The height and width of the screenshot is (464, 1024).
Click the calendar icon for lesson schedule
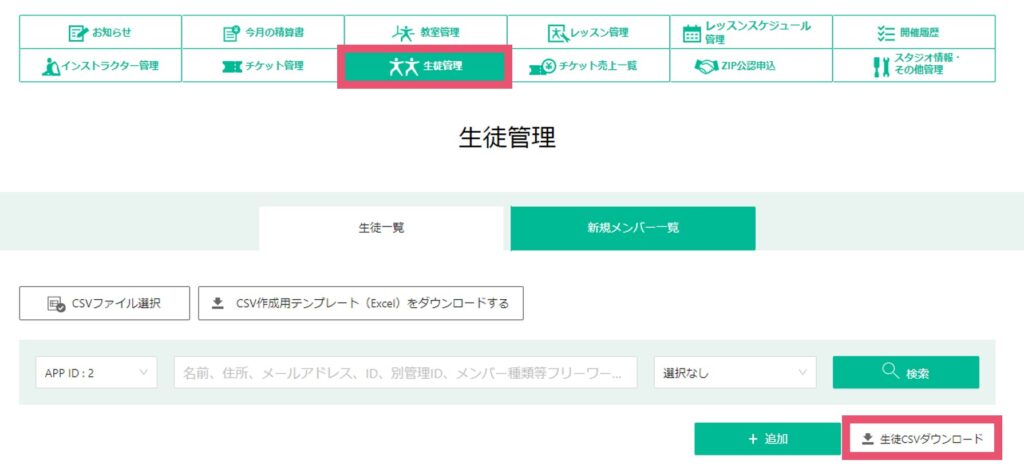692,33
